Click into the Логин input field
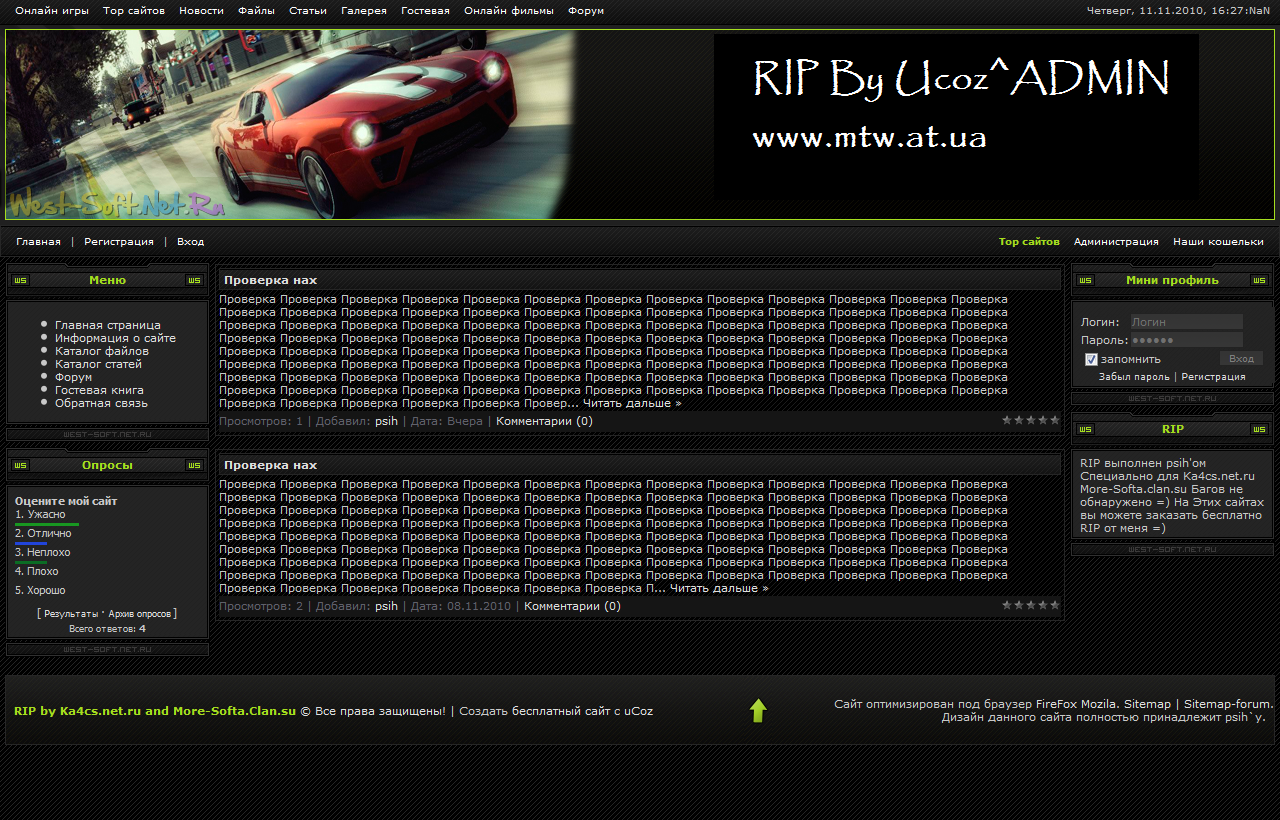The width and height of the screenshot is (1280, 820). point(1186,322)
